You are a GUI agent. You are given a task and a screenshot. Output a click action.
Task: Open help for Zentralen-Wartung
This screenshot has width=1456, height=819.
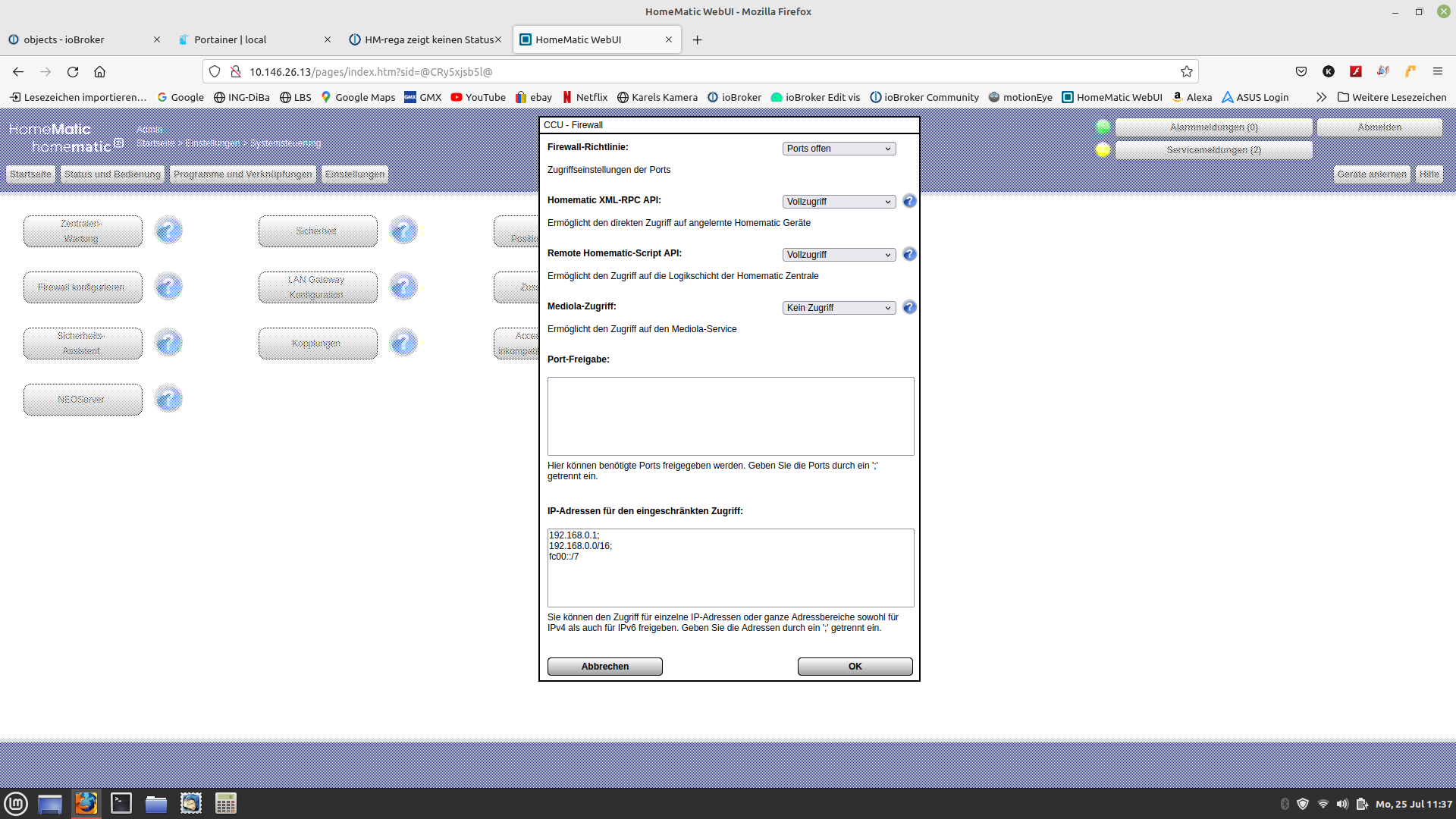pos(168,231)
